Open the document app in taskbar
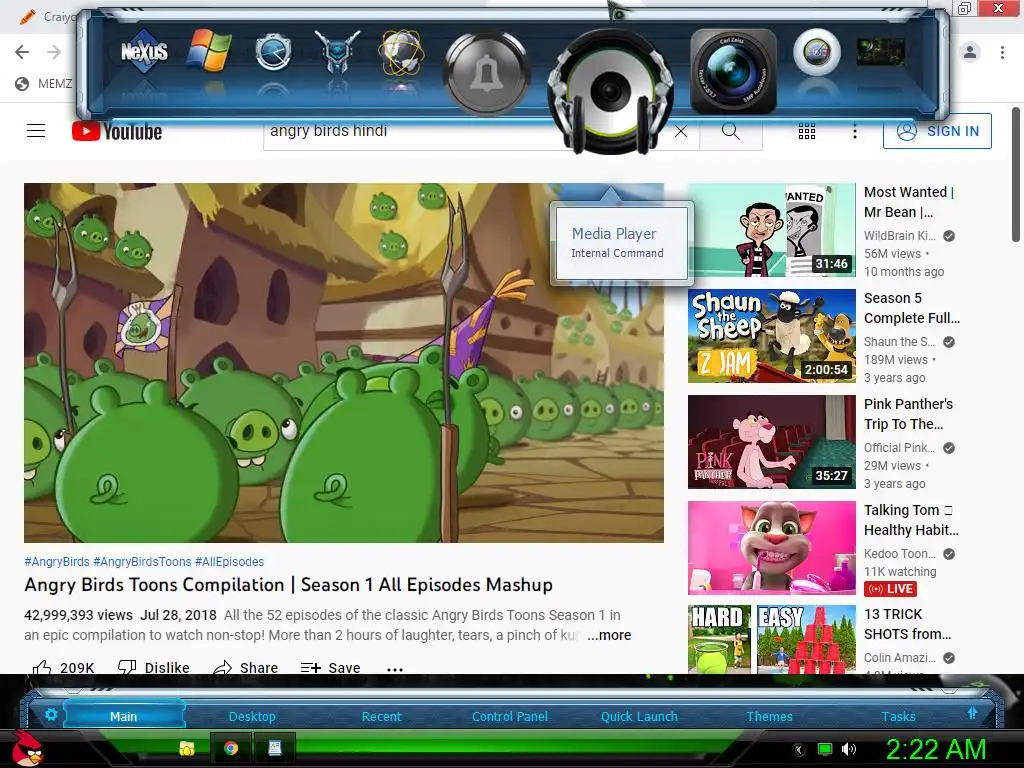1024x768 pixels. (x=274, y=748)
